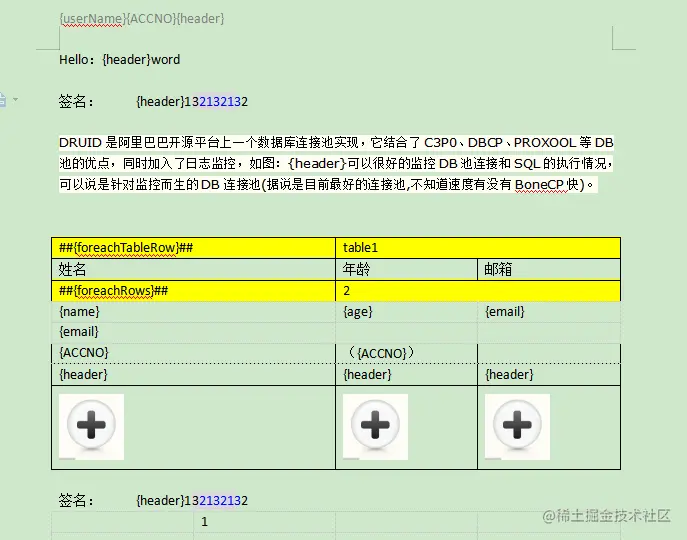Image resolution: width=687 pixels, height=540 pixels.
Task: Select the plus image in middle column
Action: [375, 427]
